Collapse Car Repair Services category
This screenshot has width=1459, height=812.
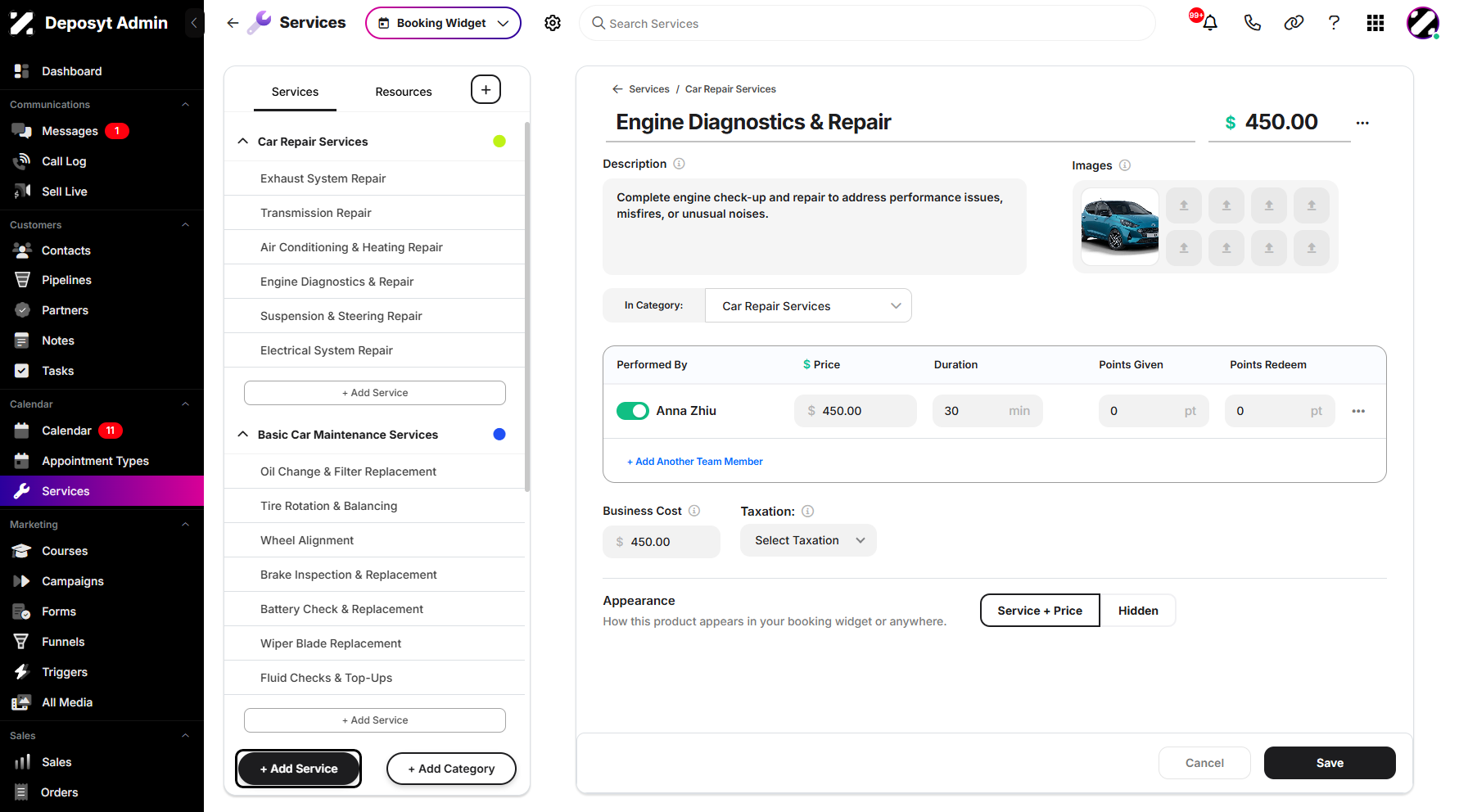(243, 142)
